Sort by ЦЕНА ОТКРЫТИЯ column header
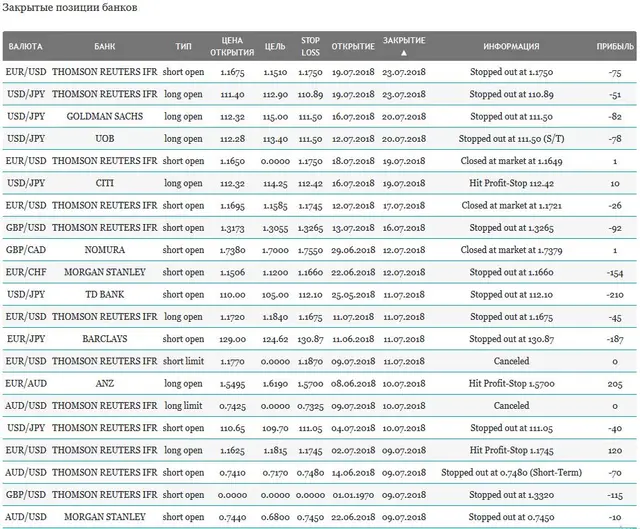 click(232, 47)
